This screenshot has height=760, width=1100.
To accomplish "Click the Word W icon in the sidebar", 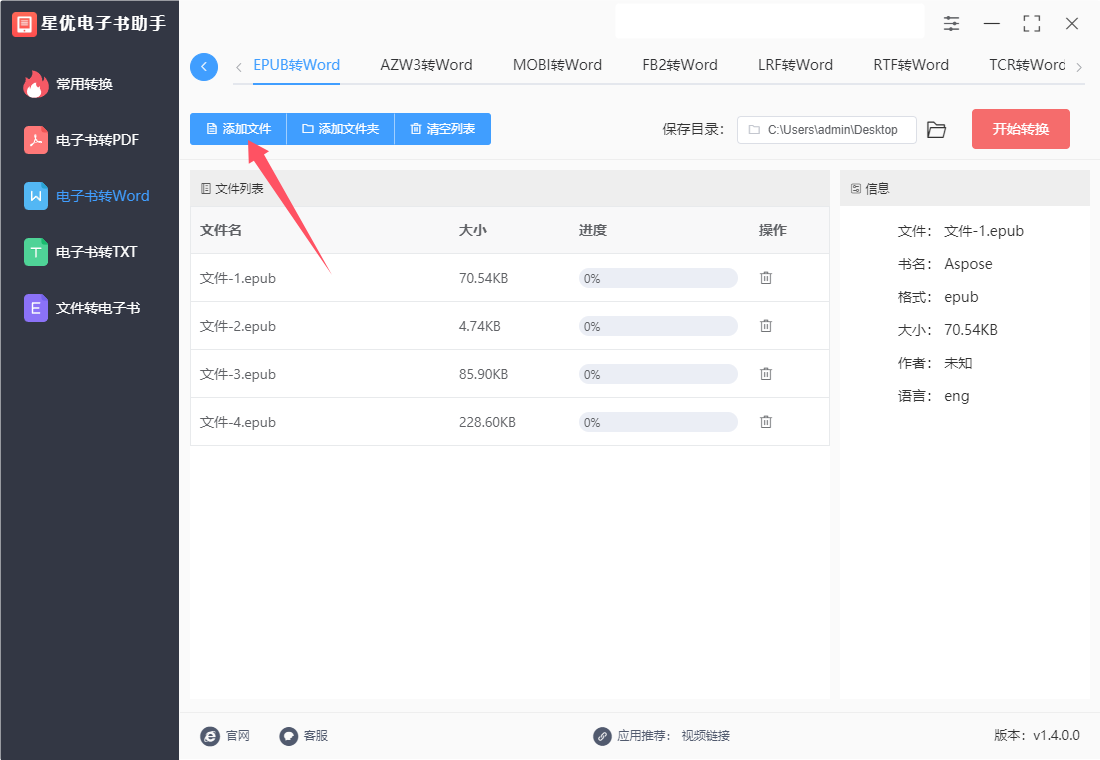I will click(36, 196).
